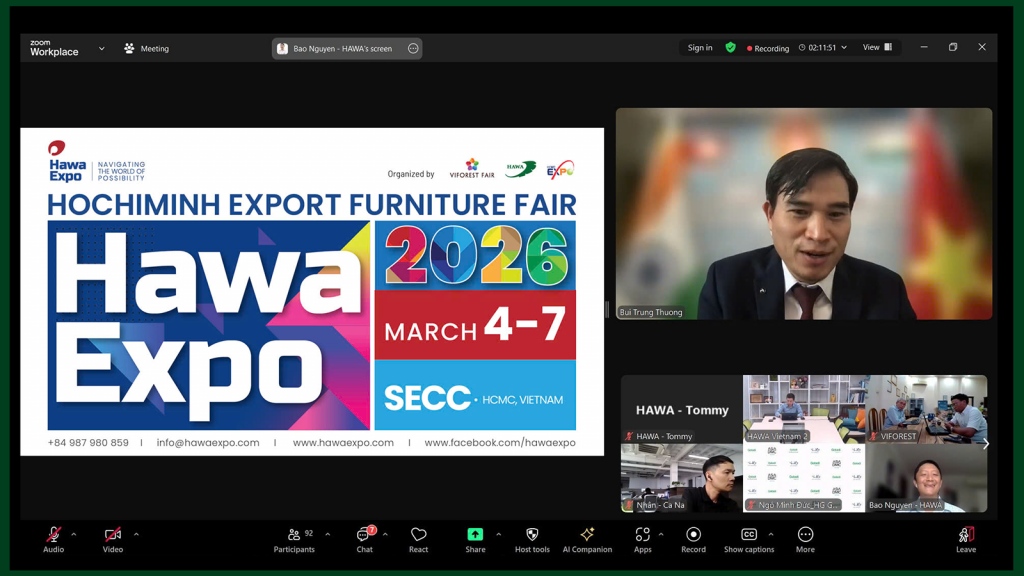Click the Meeting tab

(146, 48)
